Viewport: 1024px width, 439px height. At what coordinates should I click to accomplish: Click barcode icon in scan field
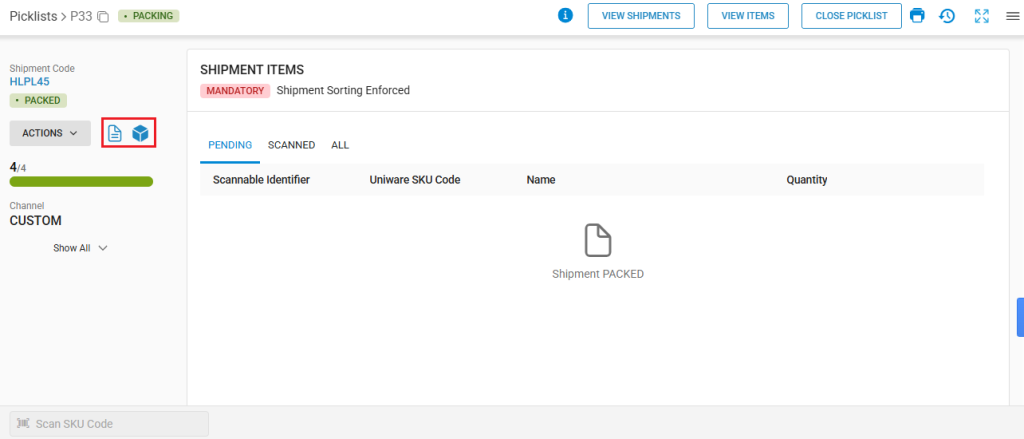tap(24, 423)
